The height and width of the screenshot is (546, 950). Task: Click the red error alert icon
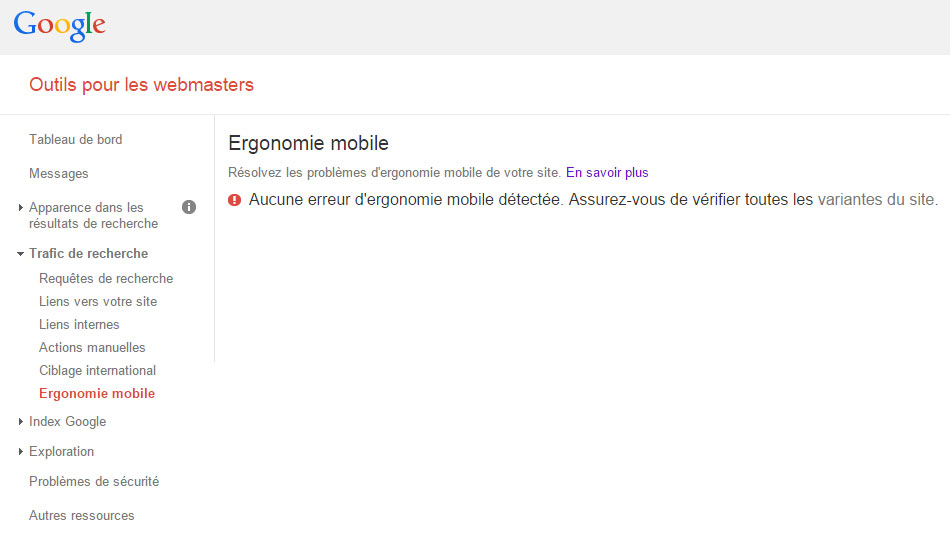click(234, 200)
